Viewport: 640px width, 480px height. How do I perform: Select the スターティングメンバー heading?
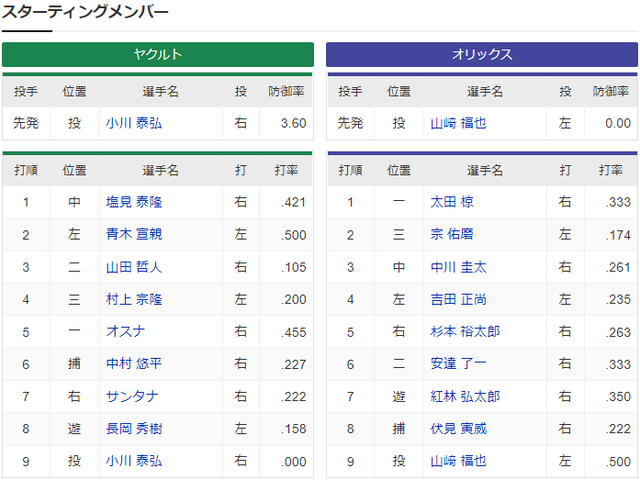pyautogui.click(x=85, y=12)
